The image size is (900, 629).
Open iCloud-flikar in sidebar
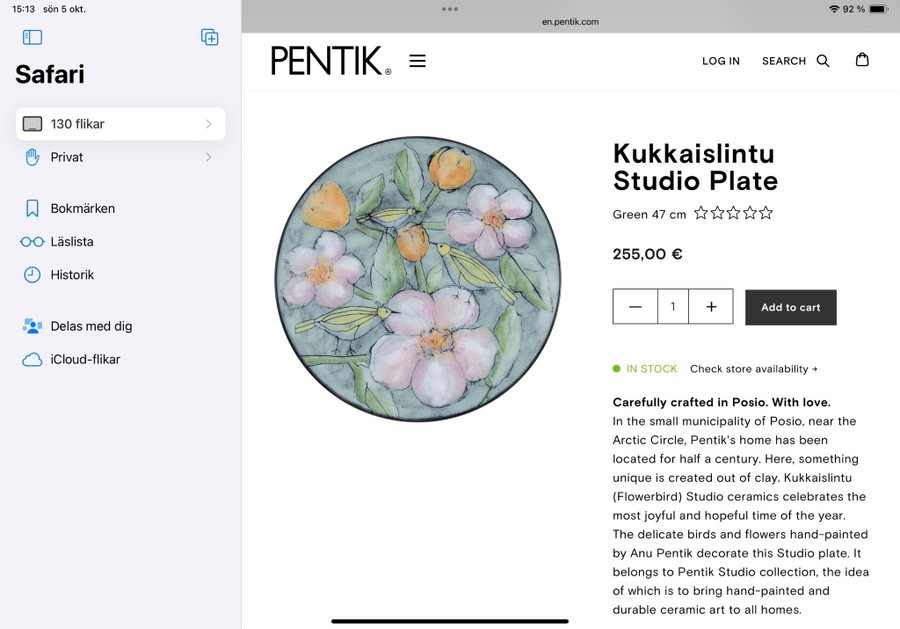(x=85, y=359)
